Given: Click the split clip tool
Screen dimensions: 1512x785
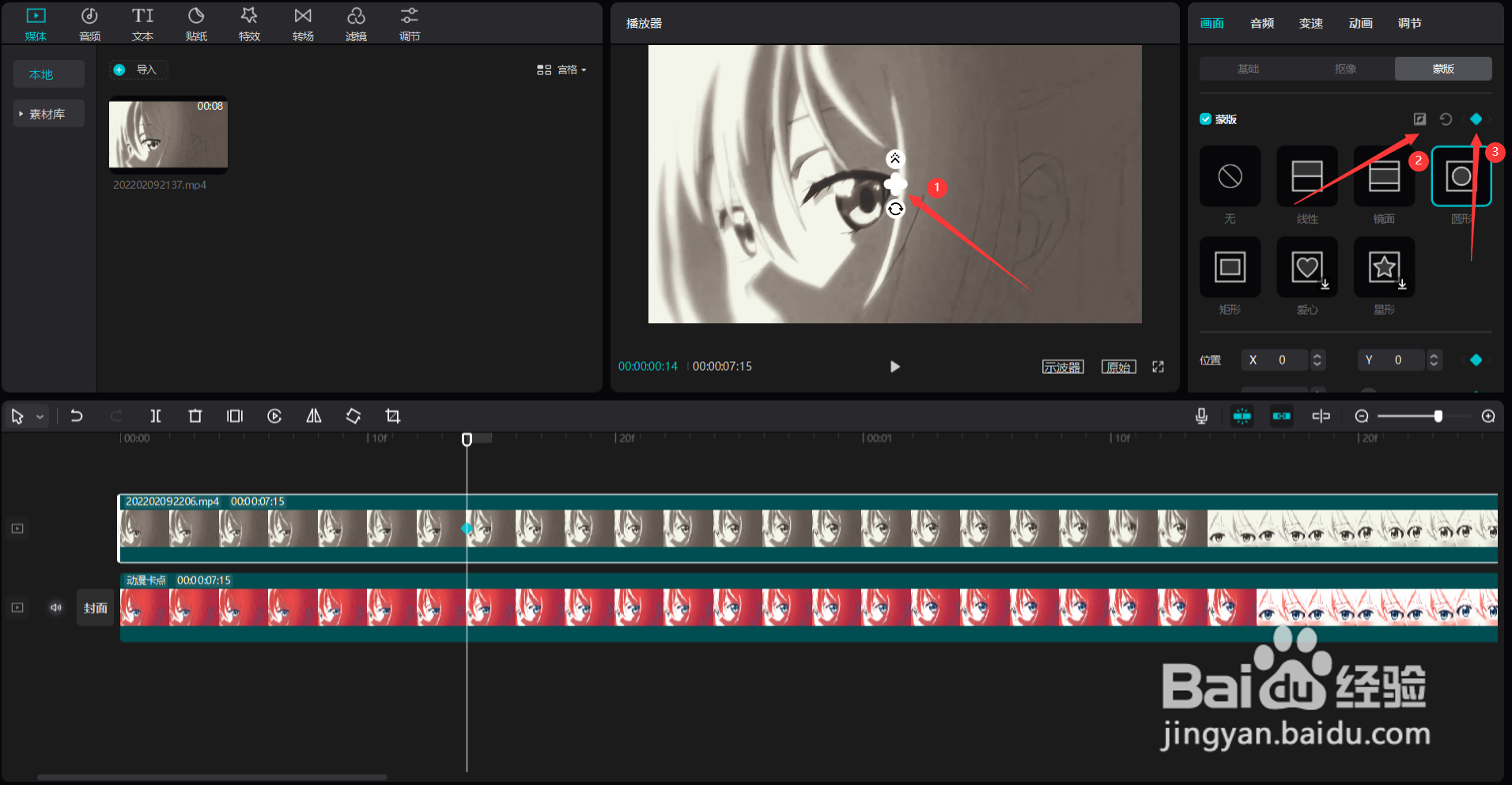Looking at the screenshot, I should pyautogui.click(x=156, y=416).
